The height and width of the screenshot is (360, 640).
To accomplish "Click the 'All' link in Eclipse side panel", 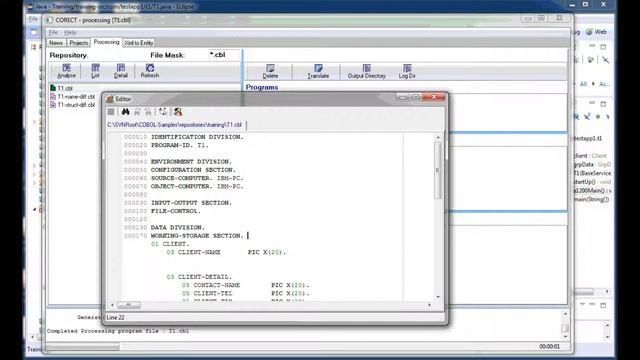I will pyautogui.click(x=583, y=84).
